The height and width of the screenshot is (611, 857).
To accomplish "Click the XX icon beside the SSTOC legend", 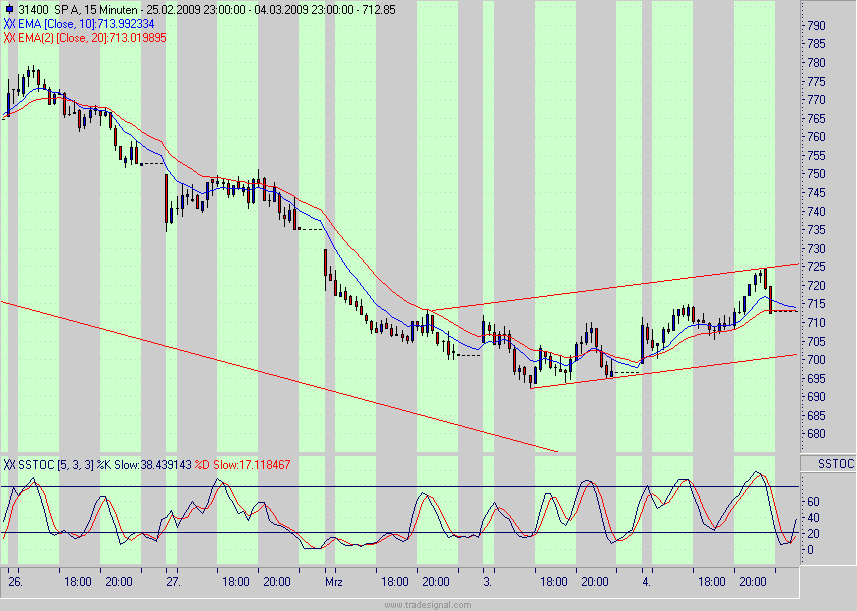I will click(9, 465).
